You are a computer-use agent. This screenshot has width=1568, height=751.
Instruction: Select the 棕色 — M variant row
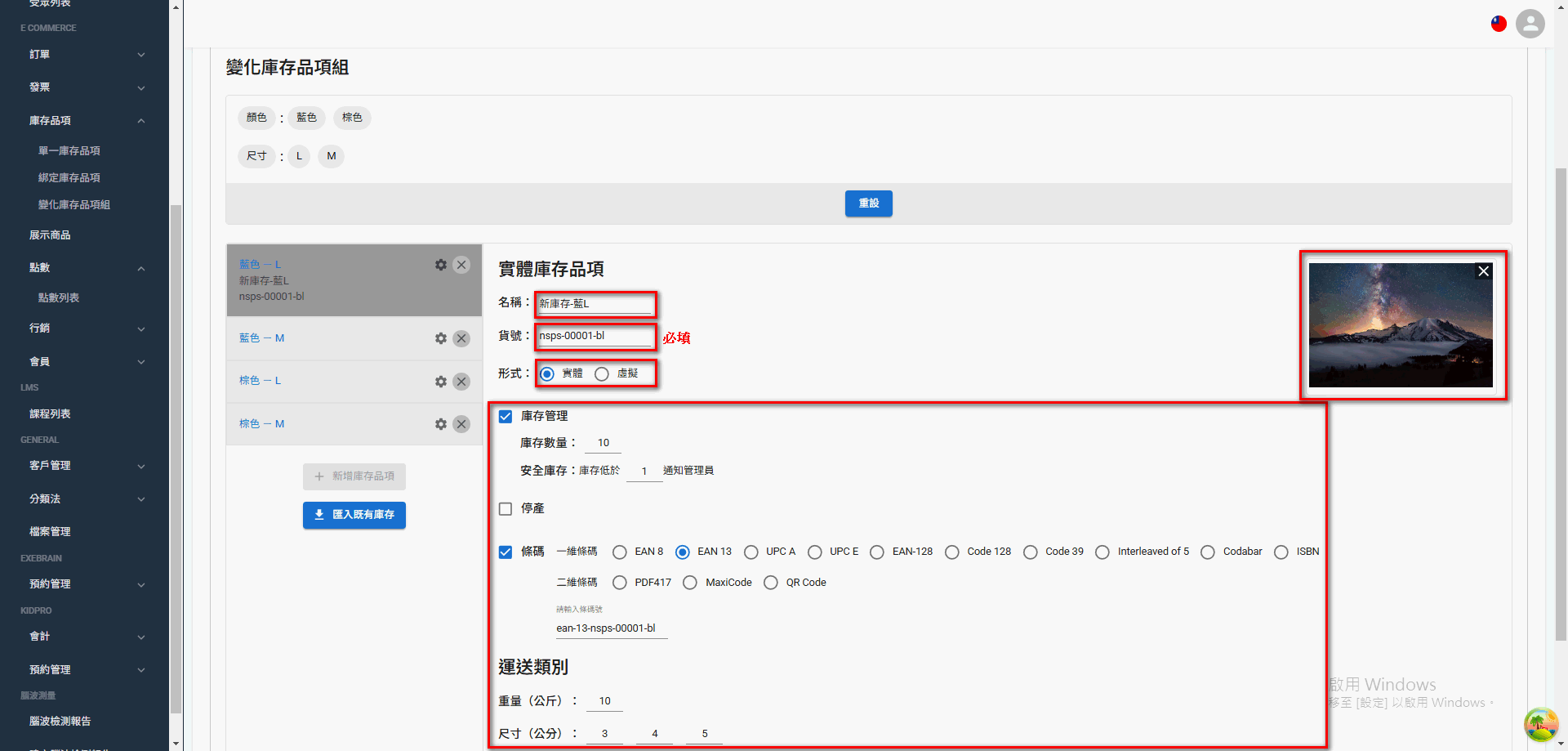pos(354,424)
